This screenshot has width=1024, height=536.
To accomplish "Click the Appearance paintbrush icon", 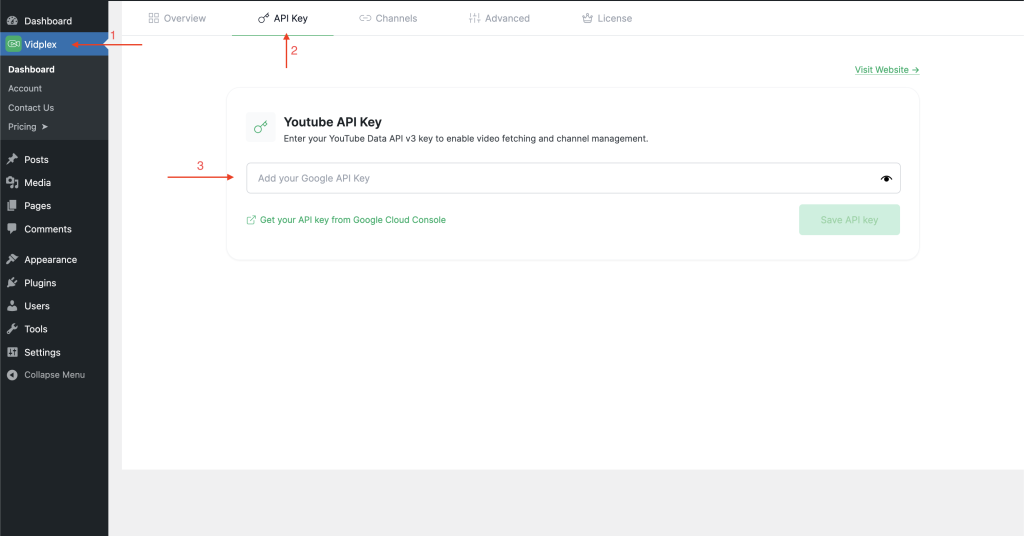I will (12, 260).
